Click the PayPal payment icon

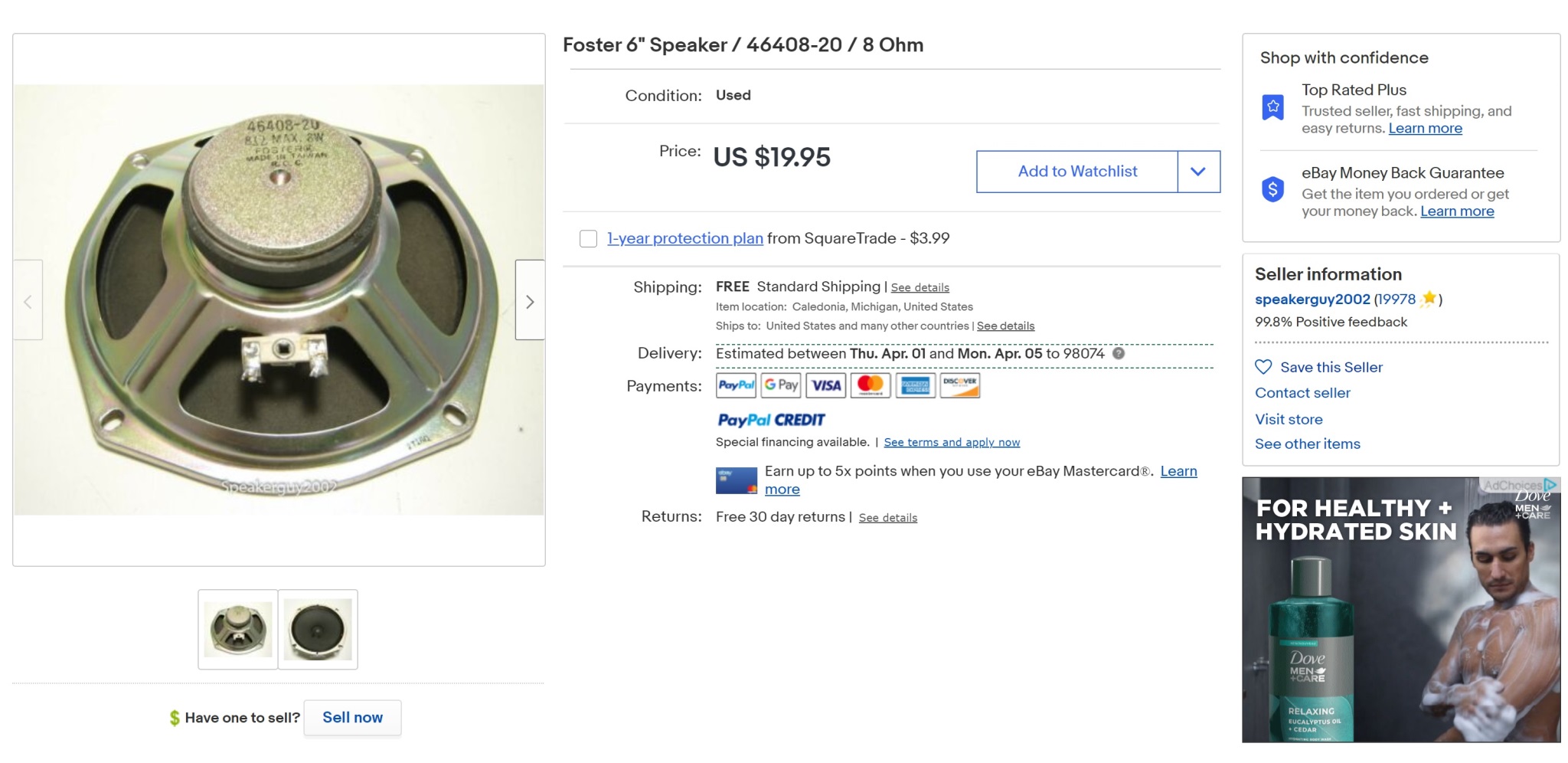click(736, 385)
